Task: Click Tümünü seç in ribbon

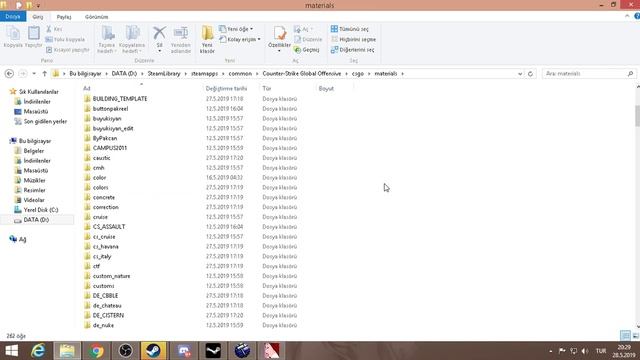Action: (349, 29)
